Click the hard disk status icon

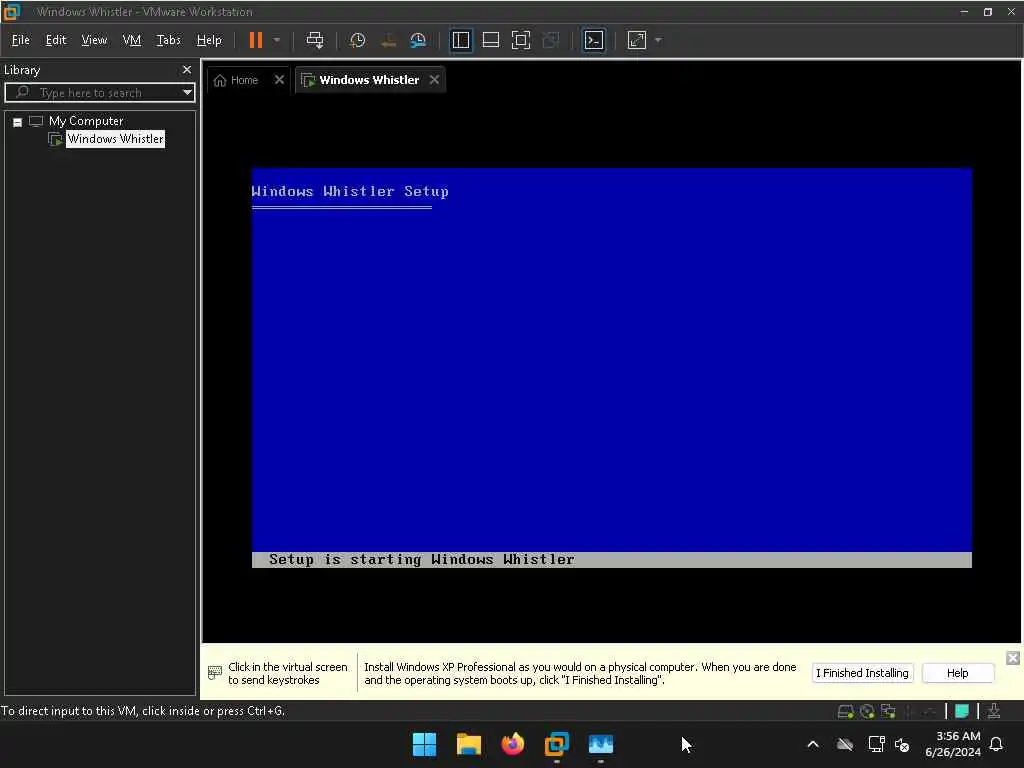coord(845,712)
